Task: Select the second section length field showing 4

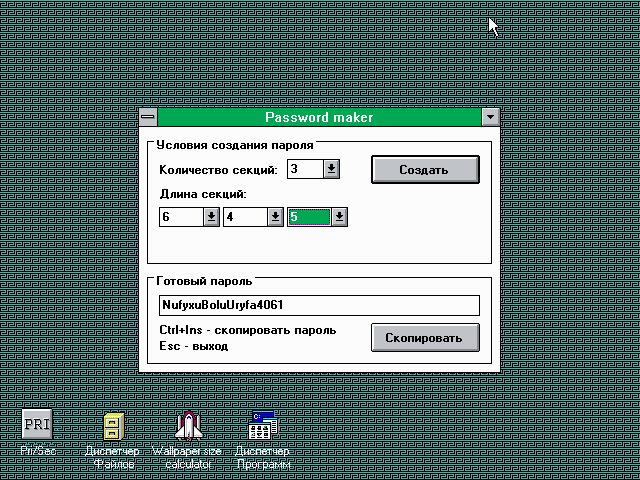Action: pos(245,216)
